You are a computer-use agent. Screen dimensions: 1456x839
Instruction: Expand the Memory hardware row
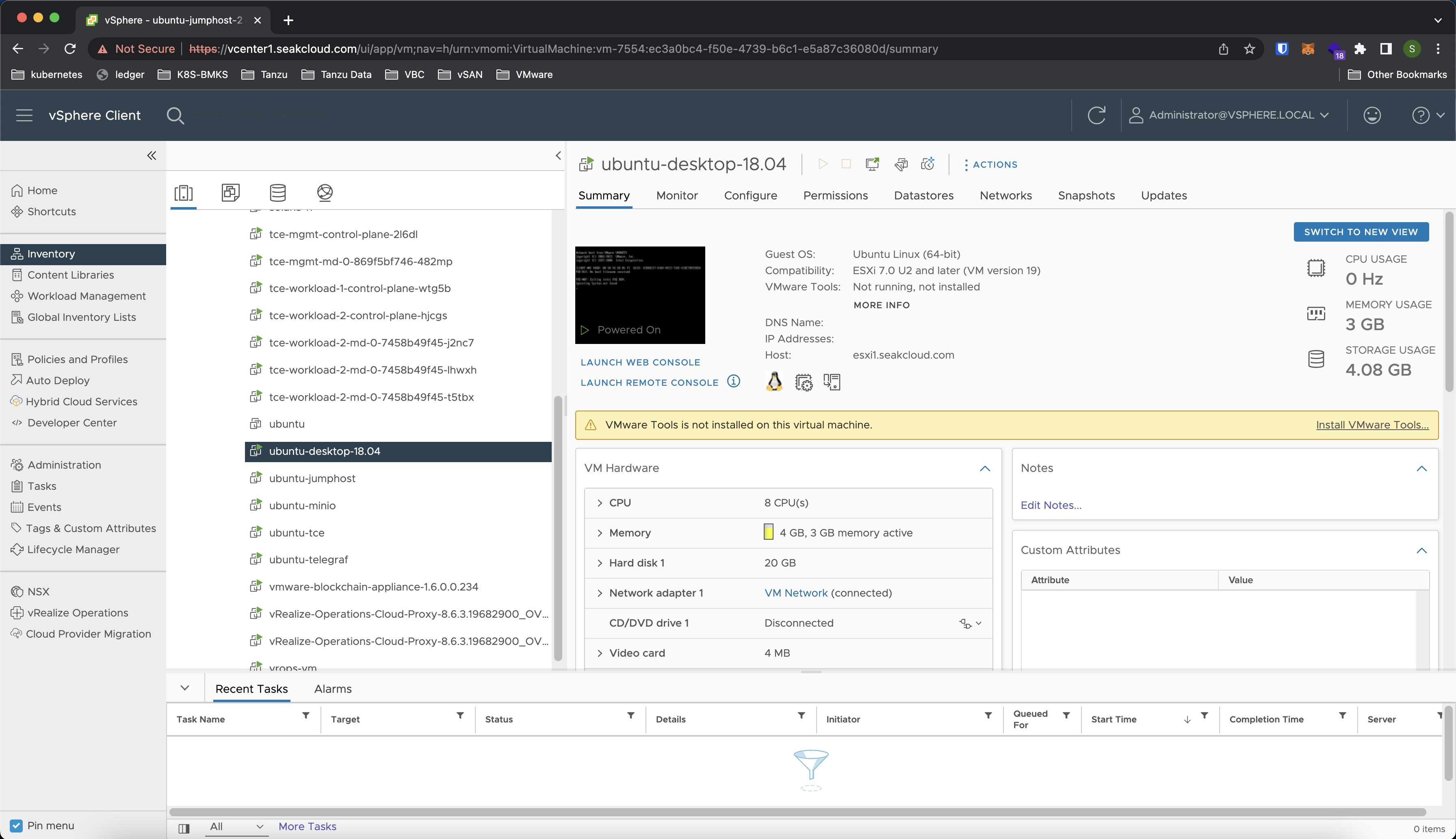pyautogui.click(x=600, y=533)
